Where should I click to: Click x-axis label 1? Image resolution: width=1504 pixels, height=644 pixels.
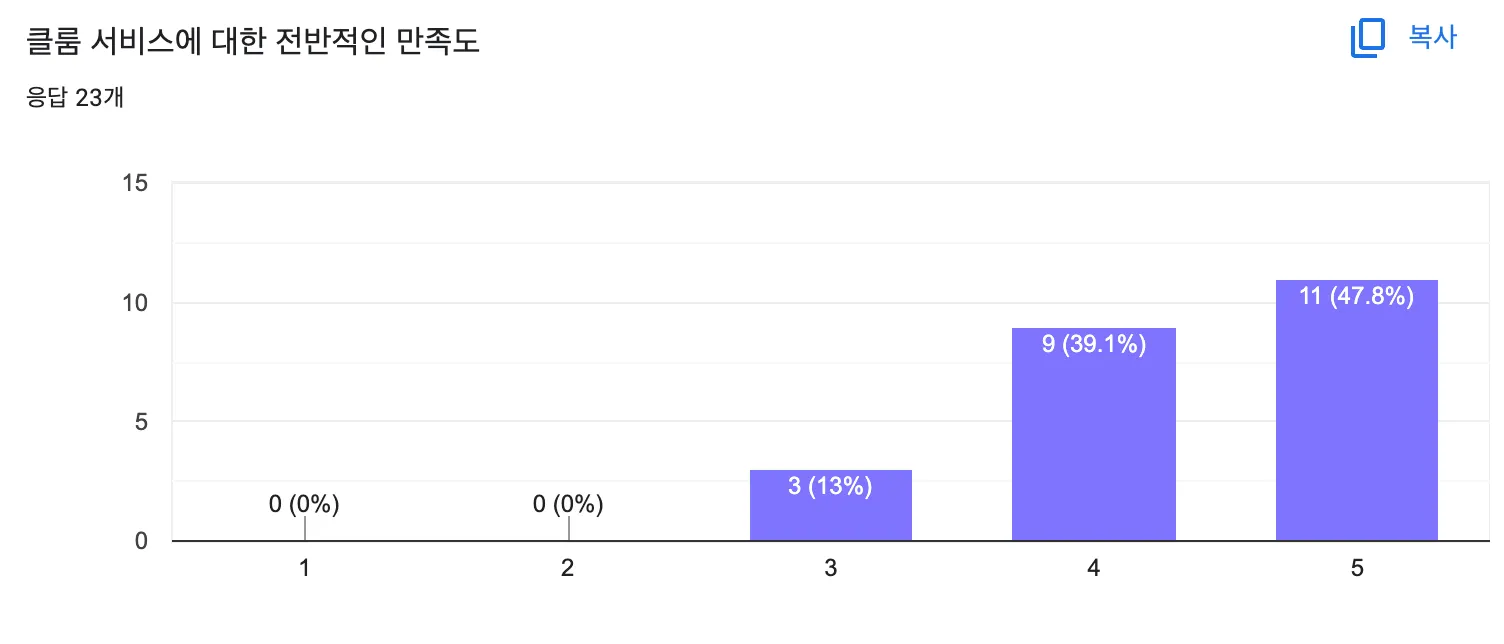(x=304, y=568)
